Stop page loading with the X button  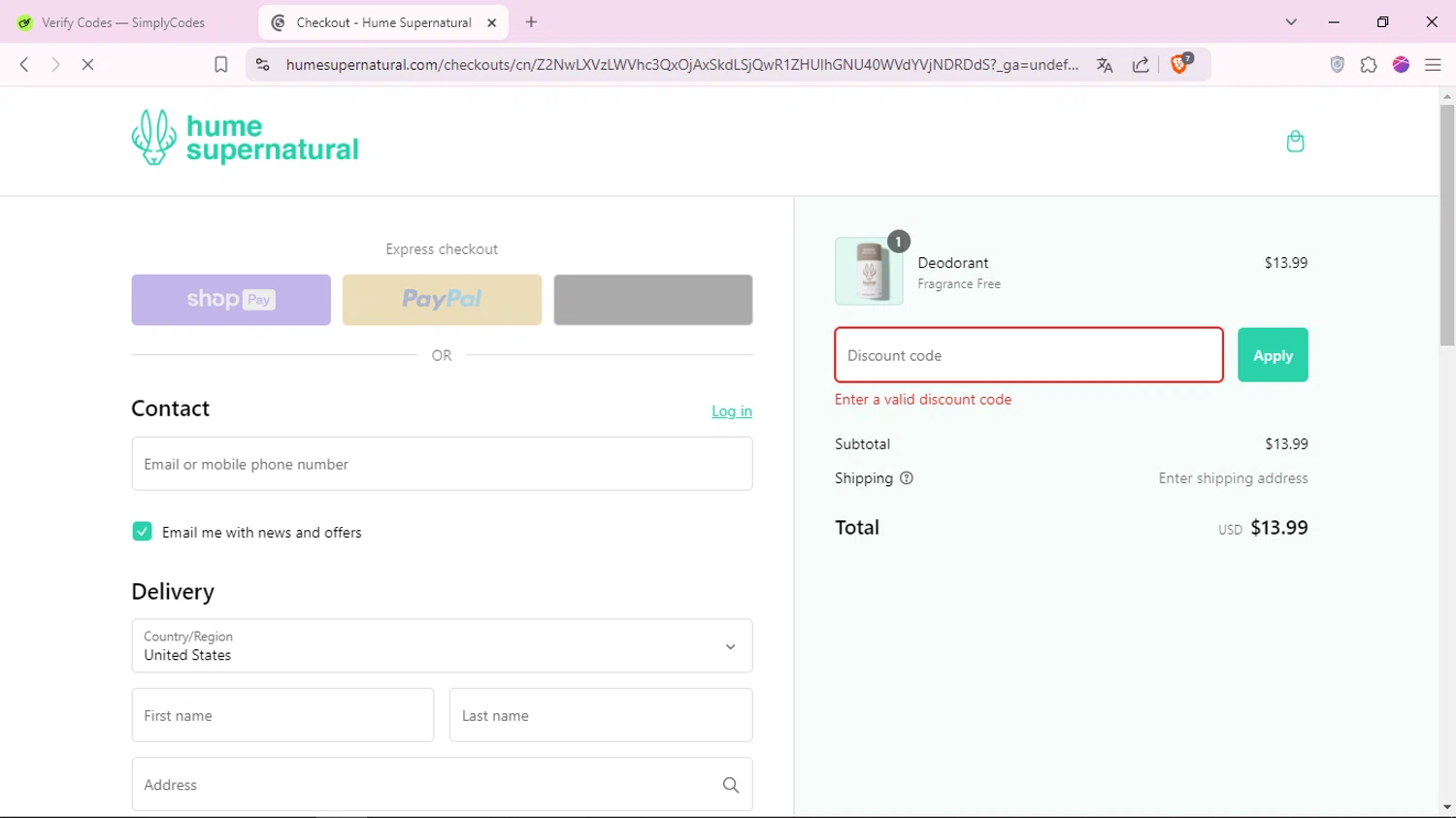[87, 64]
